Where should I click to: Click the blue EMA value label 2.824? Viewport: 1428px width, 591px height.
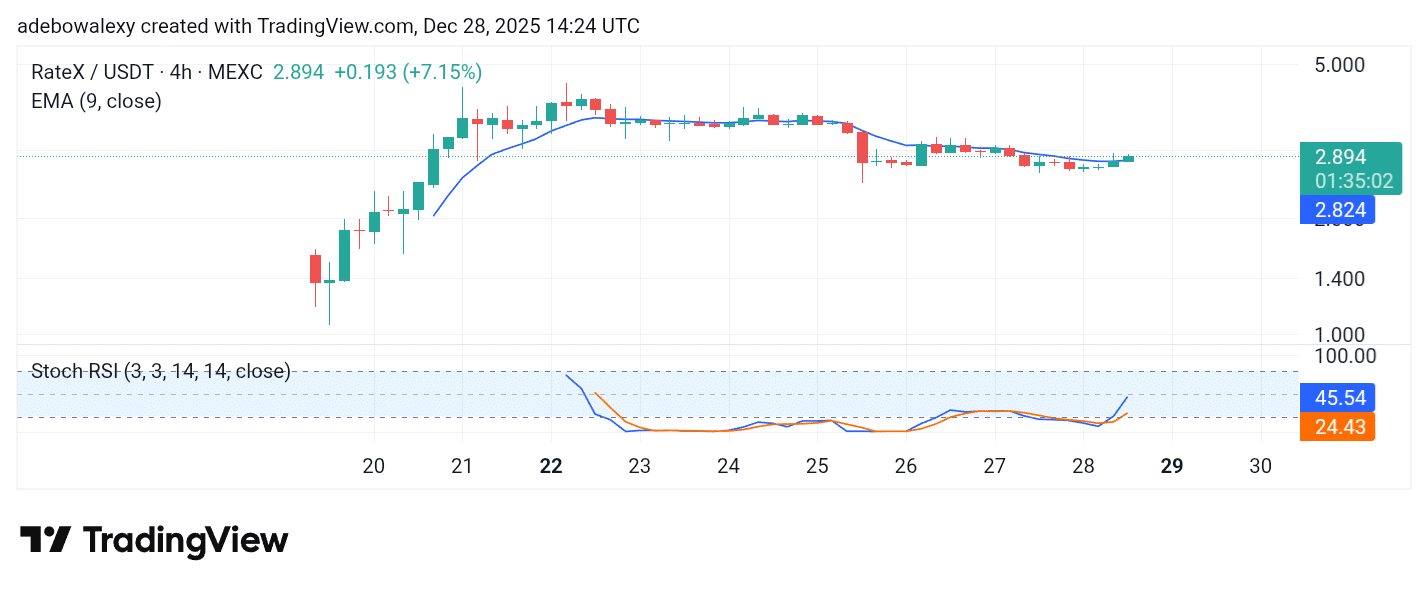1340,210
